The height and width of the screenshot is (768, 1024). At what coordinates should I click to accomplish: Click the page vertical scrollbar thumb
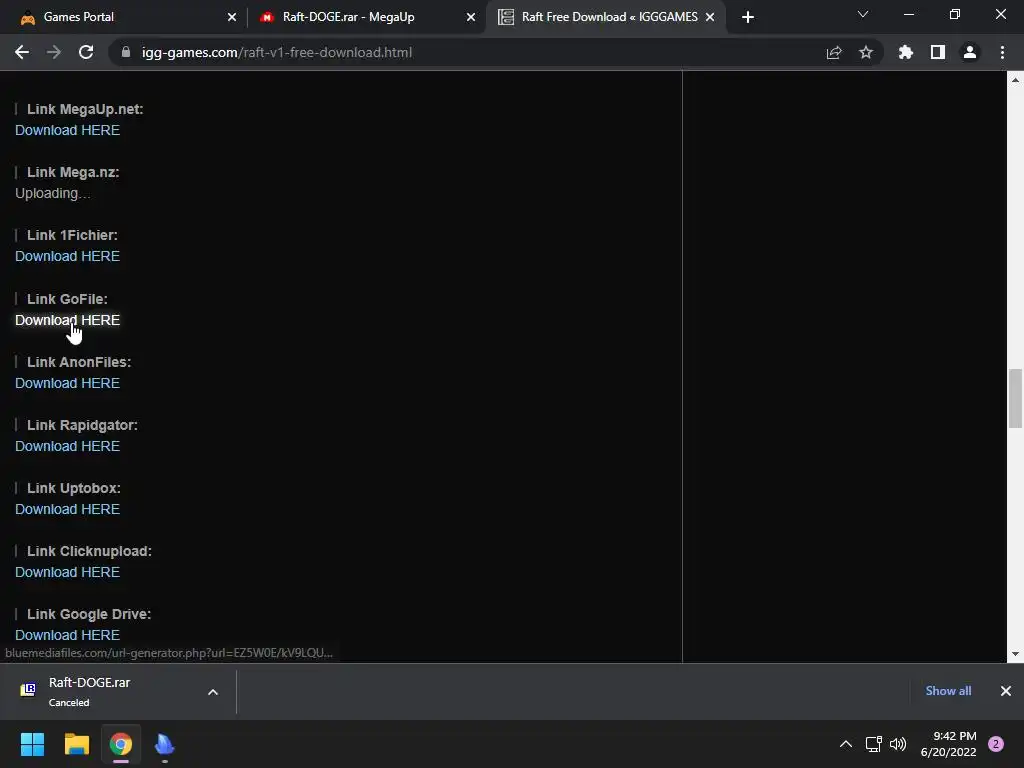(x=1015, y=398)
